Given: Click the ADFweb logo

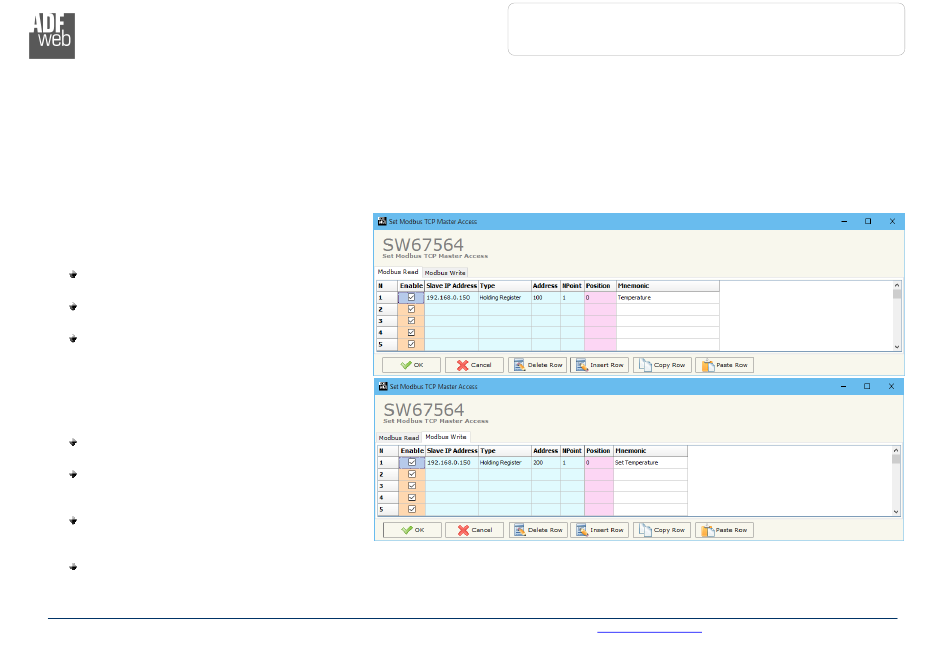Looking at the screenshot, I should (52, 37).
